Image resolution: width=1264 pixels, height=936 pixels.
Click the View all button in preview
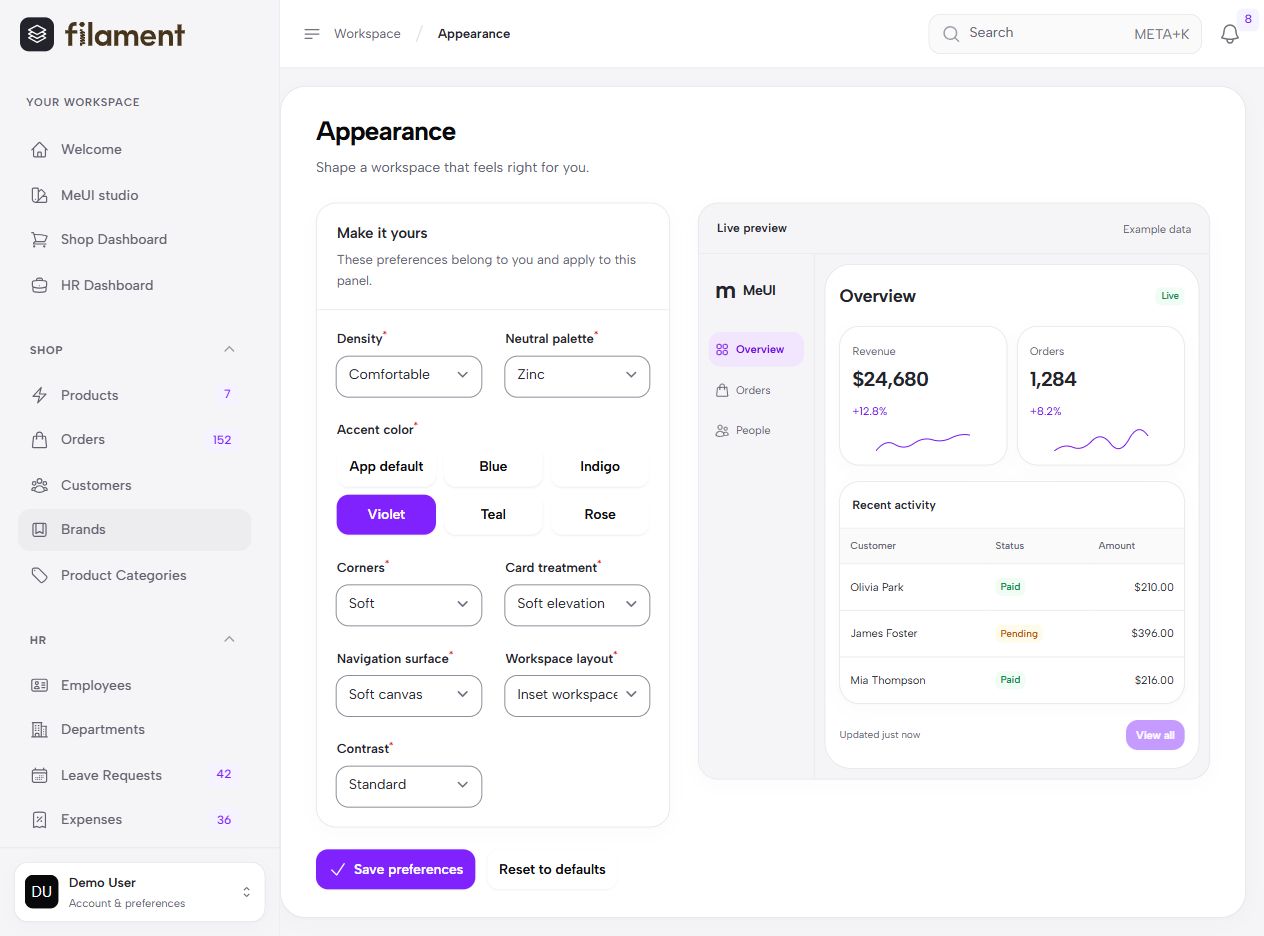pos(1155,735)
